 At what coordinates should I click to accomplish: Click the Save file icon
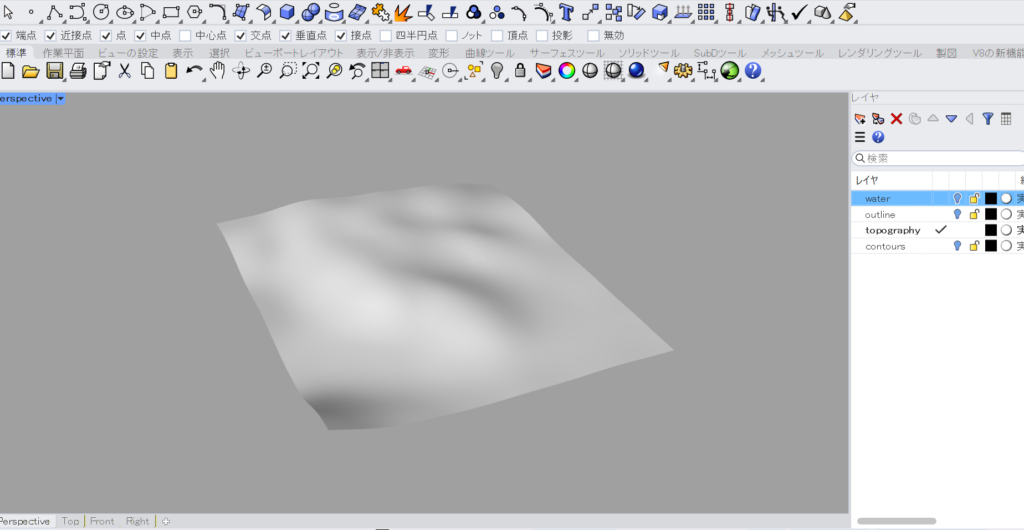(54, 71)
